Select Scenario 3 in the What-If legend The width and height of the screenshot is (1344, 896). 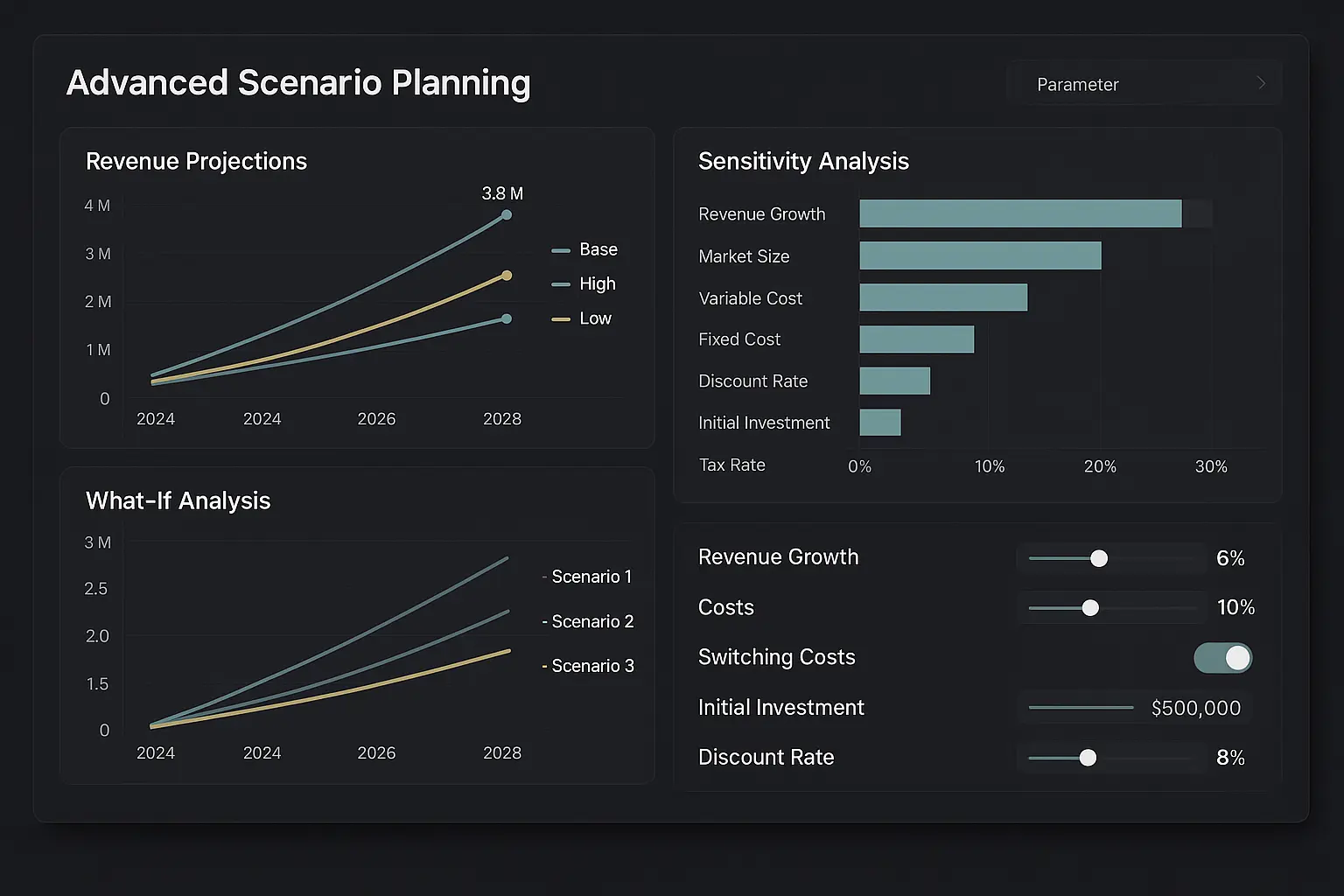pyautogui.click(x=588, y=665)
